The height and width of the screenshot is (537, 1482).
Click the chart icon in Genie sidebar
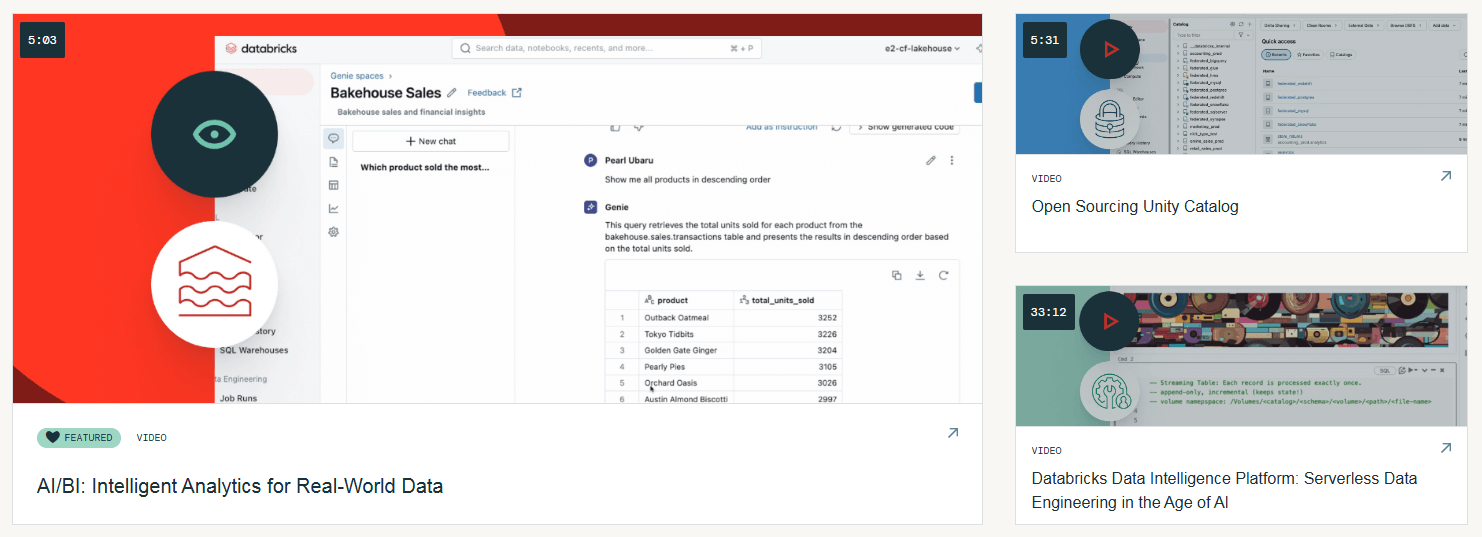(333, 209)
